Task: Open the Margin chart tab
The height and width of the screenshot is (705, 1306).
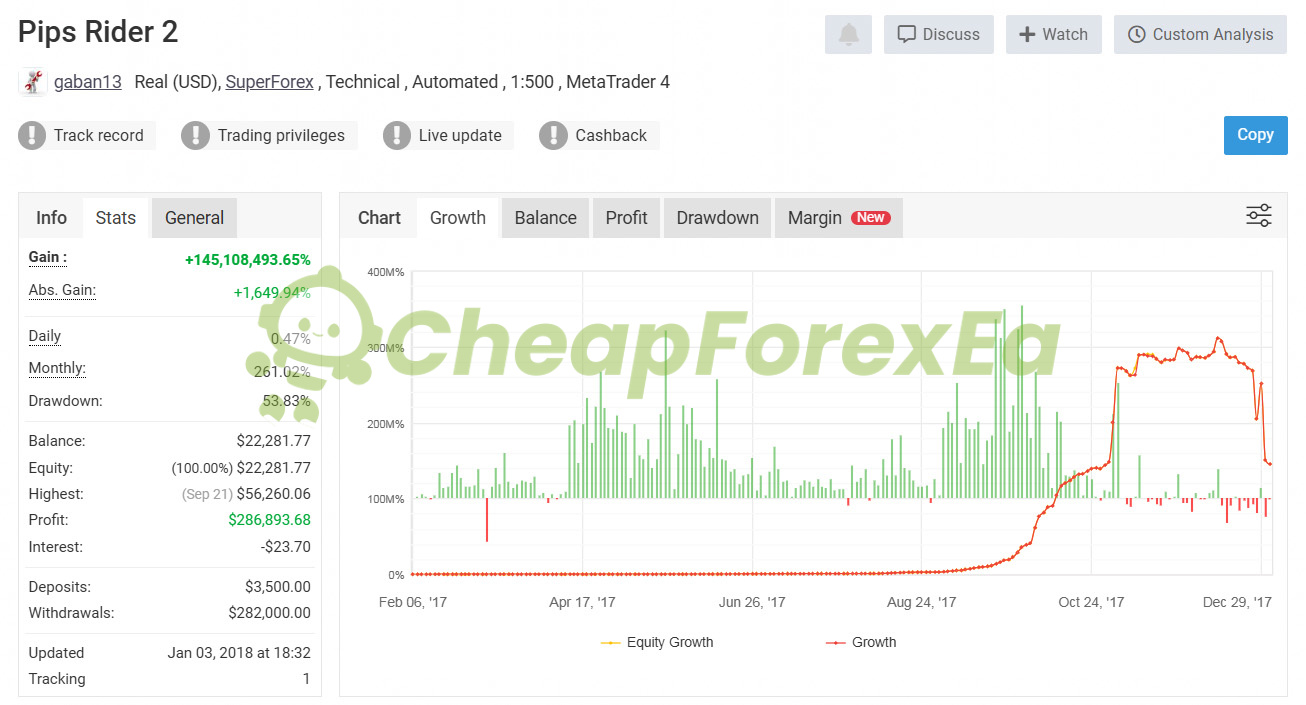Action: [x=838, y=217]
